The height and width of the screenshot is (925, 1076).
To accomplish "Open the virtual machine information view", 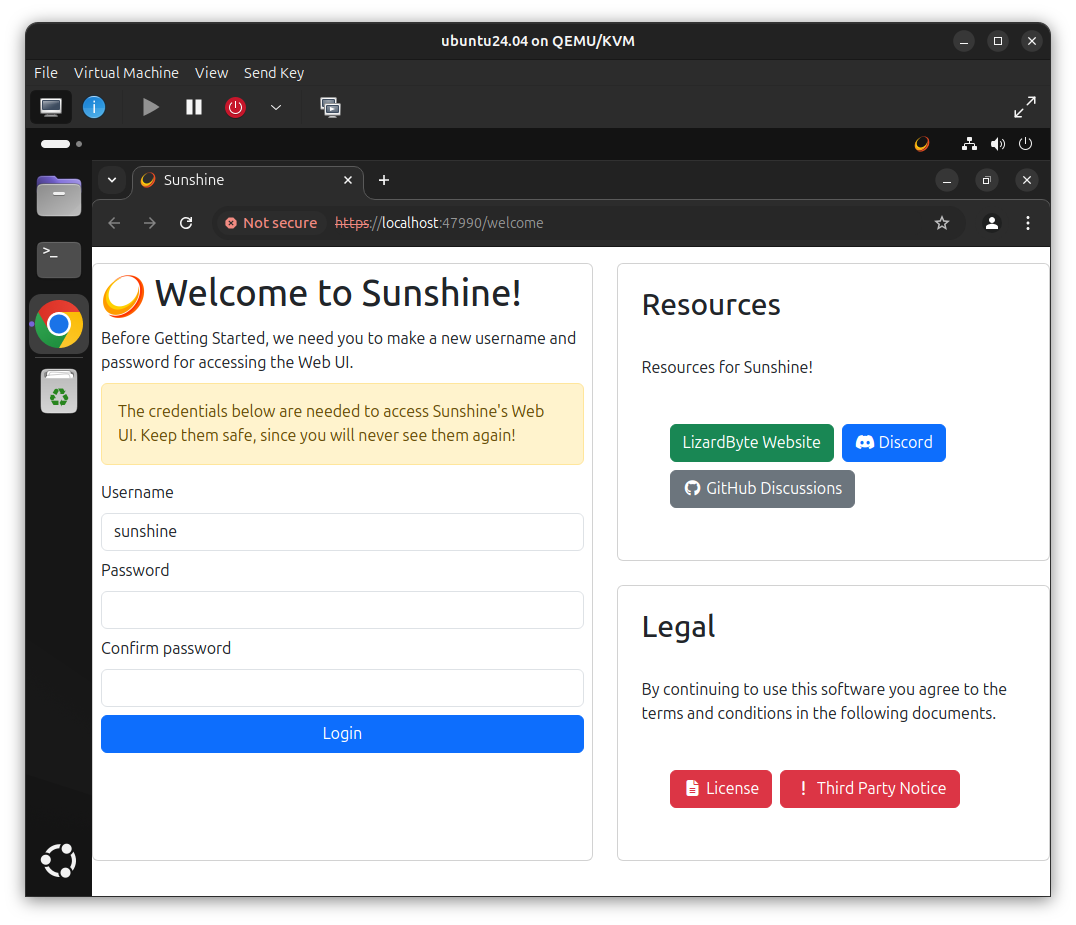I will 94,107.
